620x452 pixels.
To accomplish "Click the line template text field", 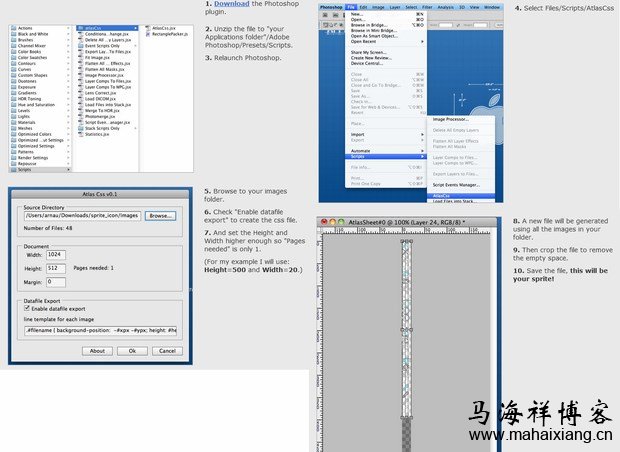I will 100,330.
